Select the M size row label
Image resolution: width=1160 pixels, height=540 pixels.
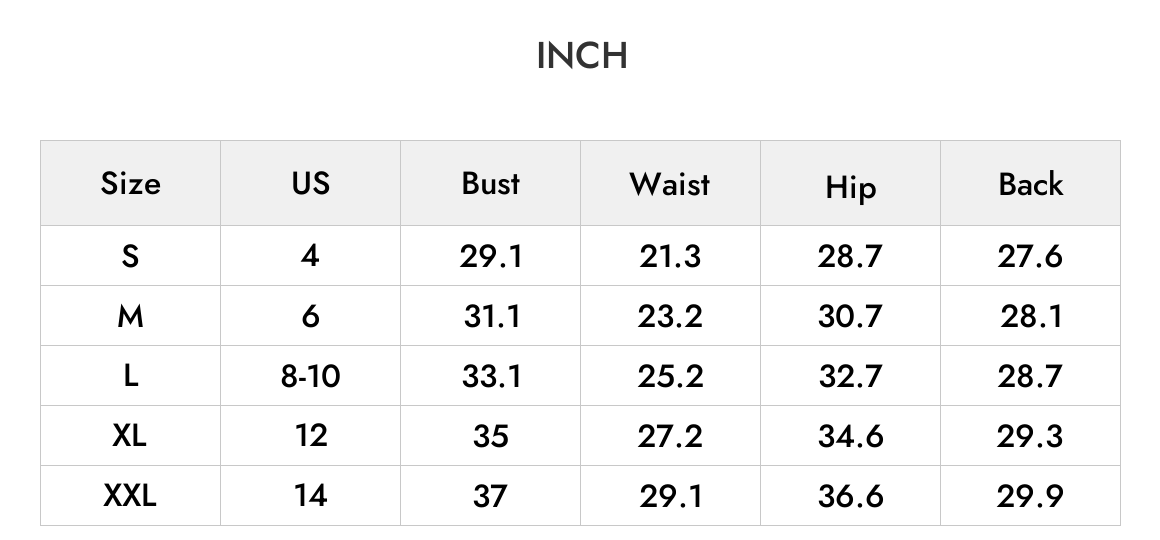click(130, 316)
